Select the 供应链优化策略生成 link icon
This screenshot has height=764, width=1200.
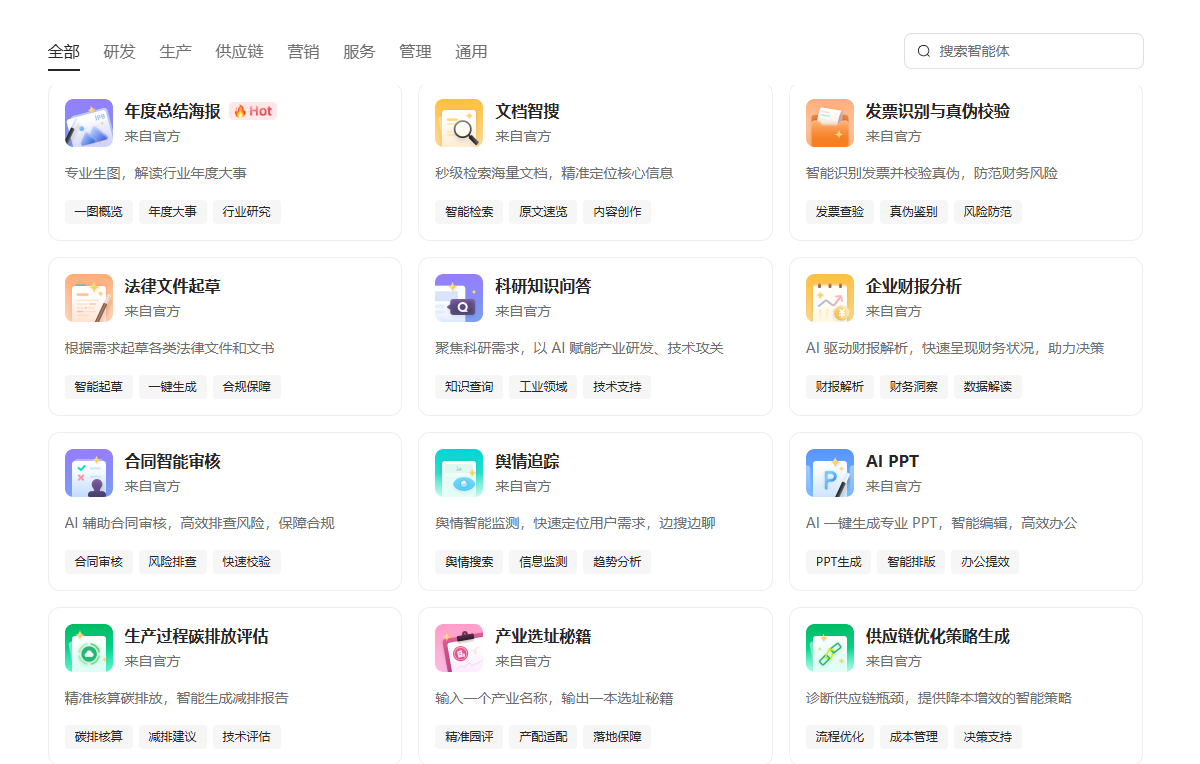[830, 648]
